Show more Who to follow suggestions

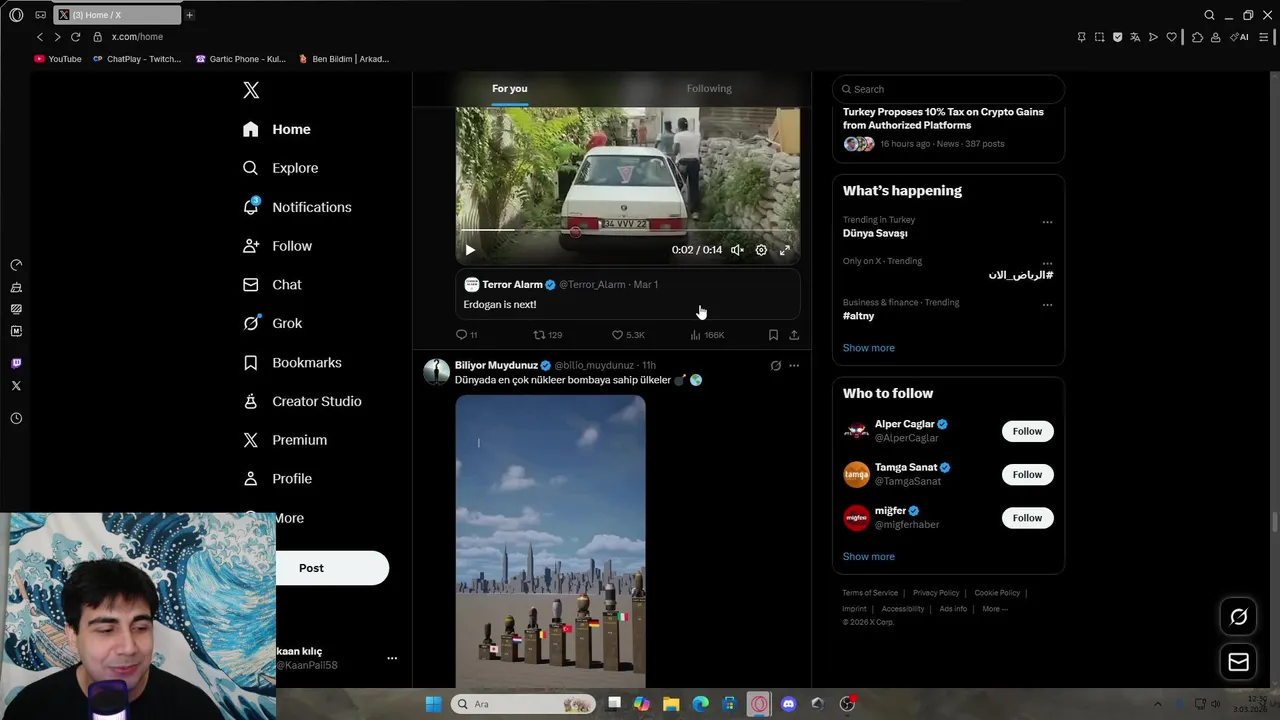tap(869, 557)
